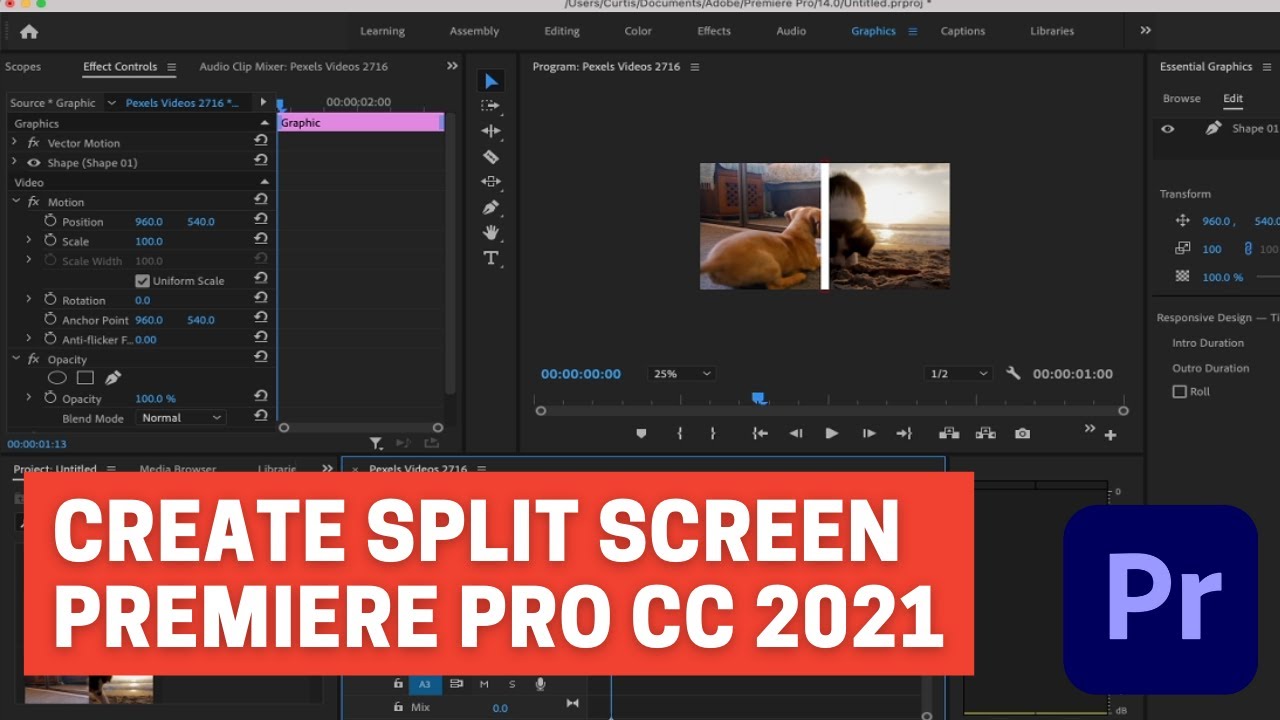The height and width of the screenshot is (720, 1280).
Task: Toggle the lock on track A3
Action: pos(398,684)
